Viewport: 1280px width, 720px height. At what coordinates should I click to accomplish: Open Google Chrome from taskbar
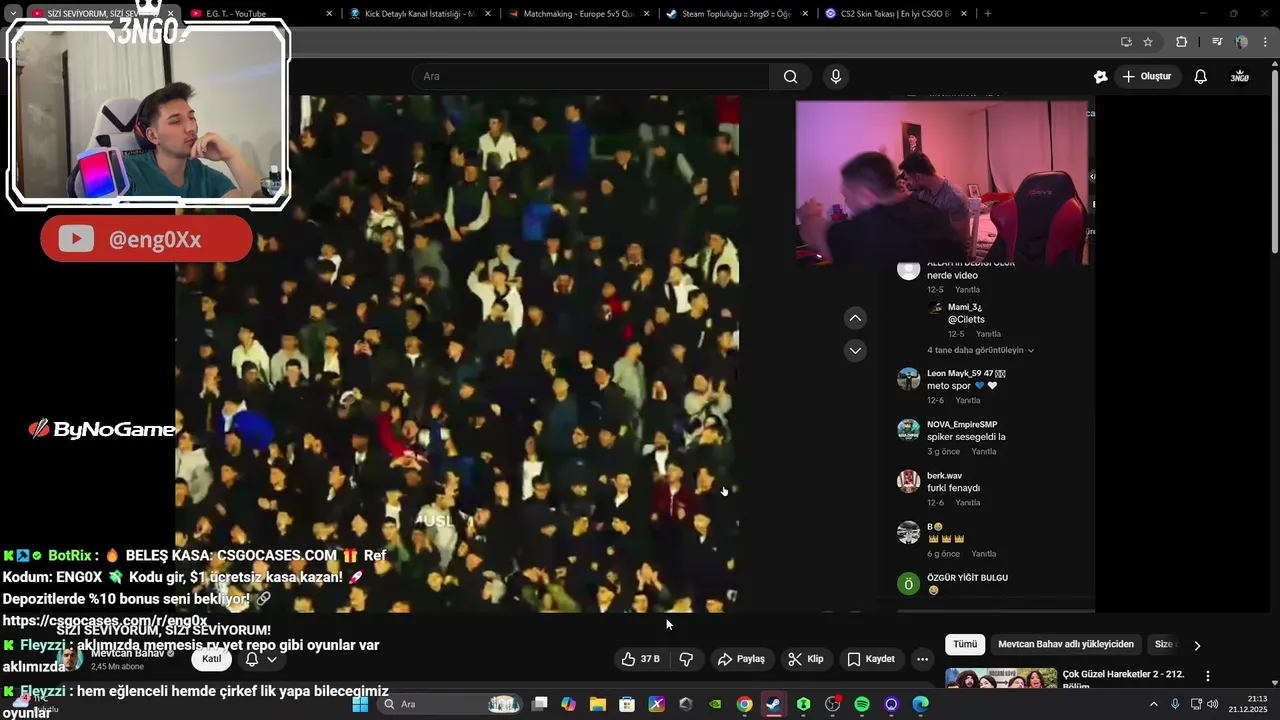click(x=745, y=704)
